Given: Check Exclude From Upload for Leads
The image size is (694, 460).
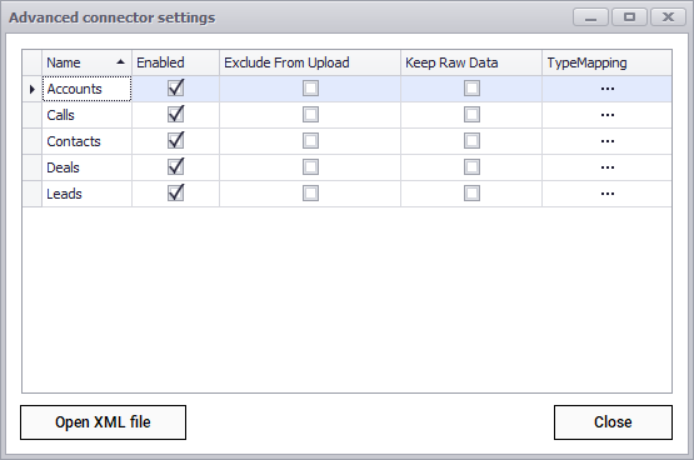Looking at the screenshot, I should coord(311,193).
